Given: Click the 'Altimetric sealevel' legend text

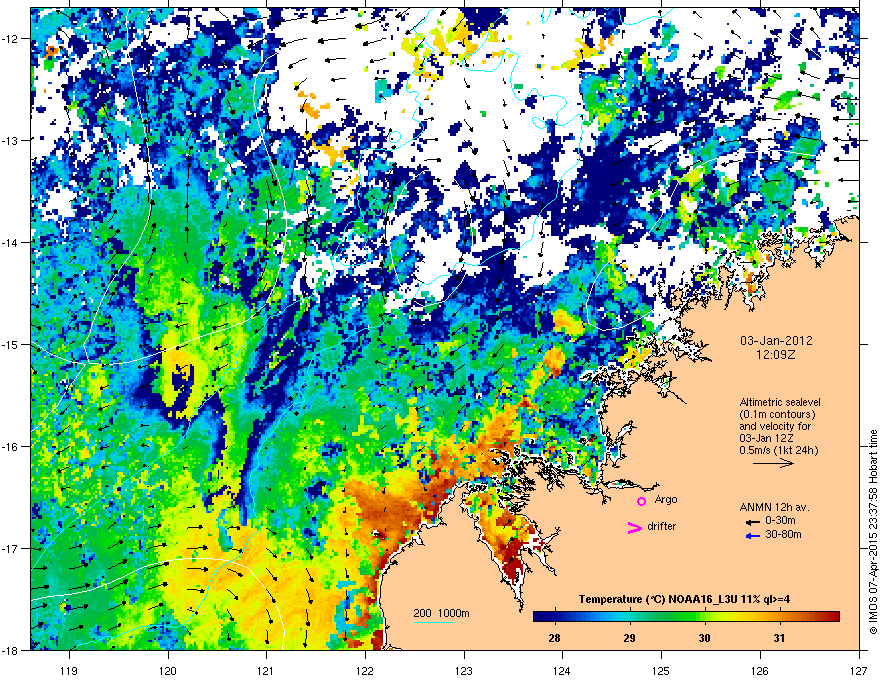Looking at the screenshot, I should pos(780,402).
